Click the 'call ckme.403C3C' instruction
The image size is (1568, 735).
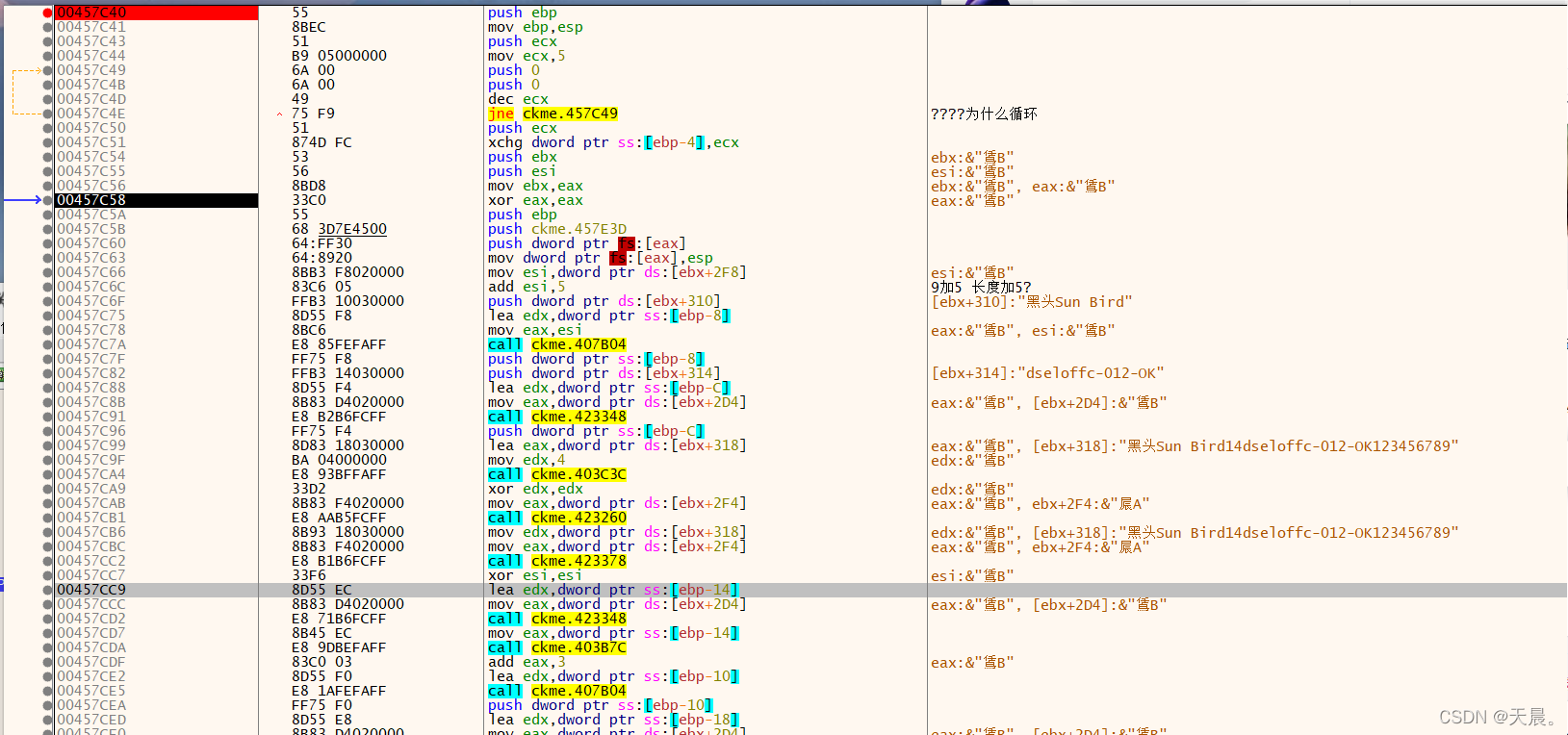557,474
